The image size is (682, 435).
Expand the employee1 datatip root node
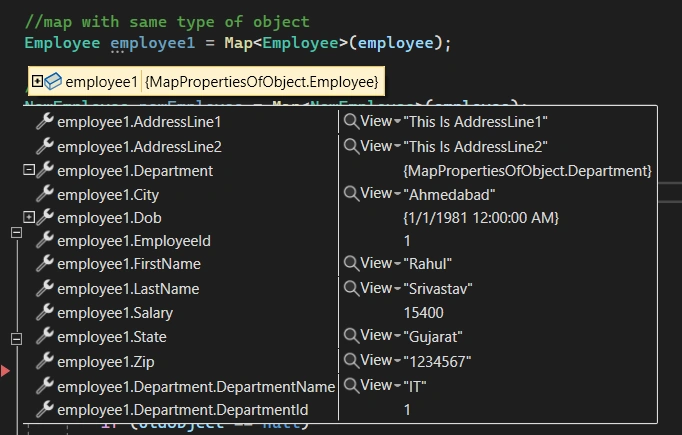click(37, 81)
